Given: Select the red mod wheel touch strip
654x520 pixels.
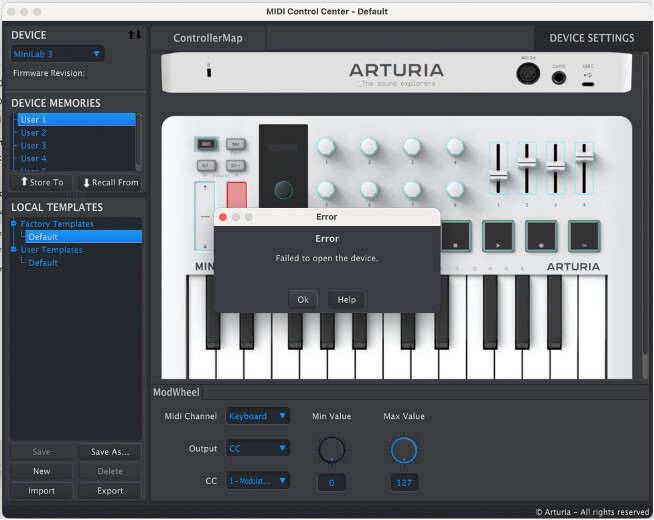Looking at the screenshot, I should pyautogui.click(x=236, y=195).
